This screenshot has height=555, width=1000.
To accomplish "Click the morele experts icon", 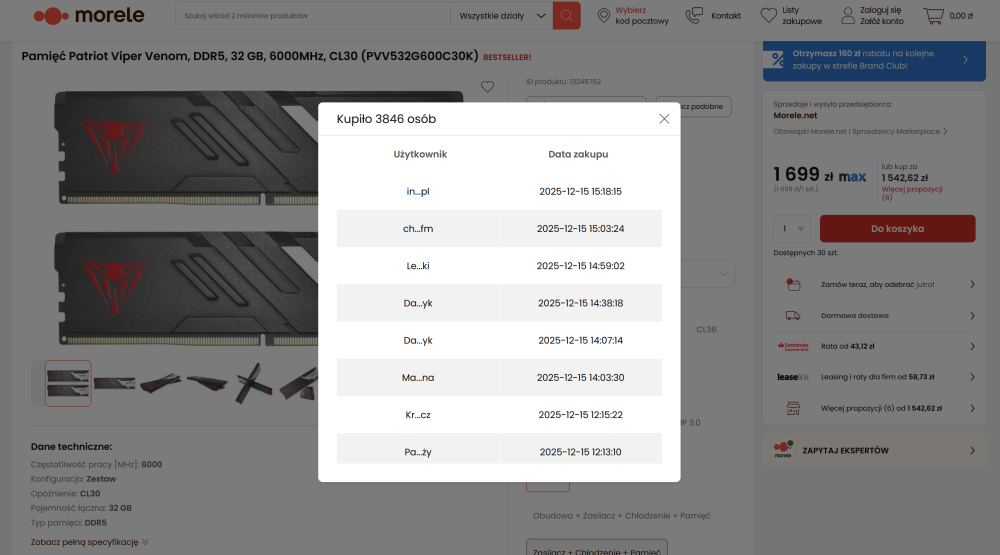I will pos(783,449).
